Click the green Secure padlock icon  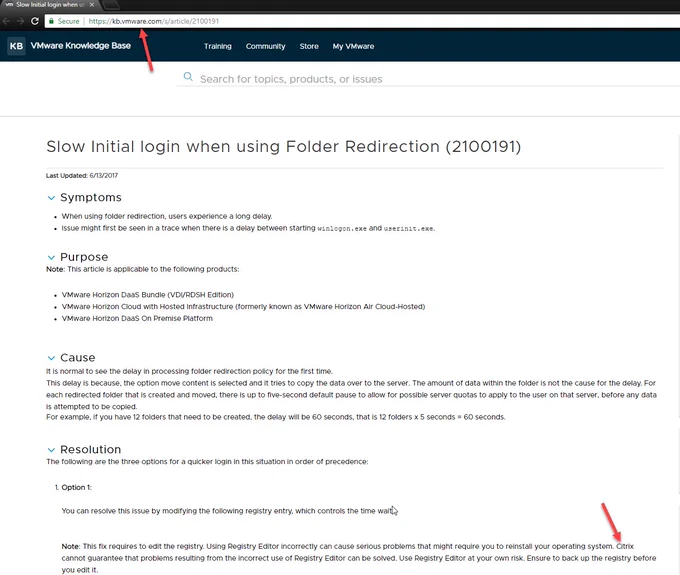(x=51, y=21)
